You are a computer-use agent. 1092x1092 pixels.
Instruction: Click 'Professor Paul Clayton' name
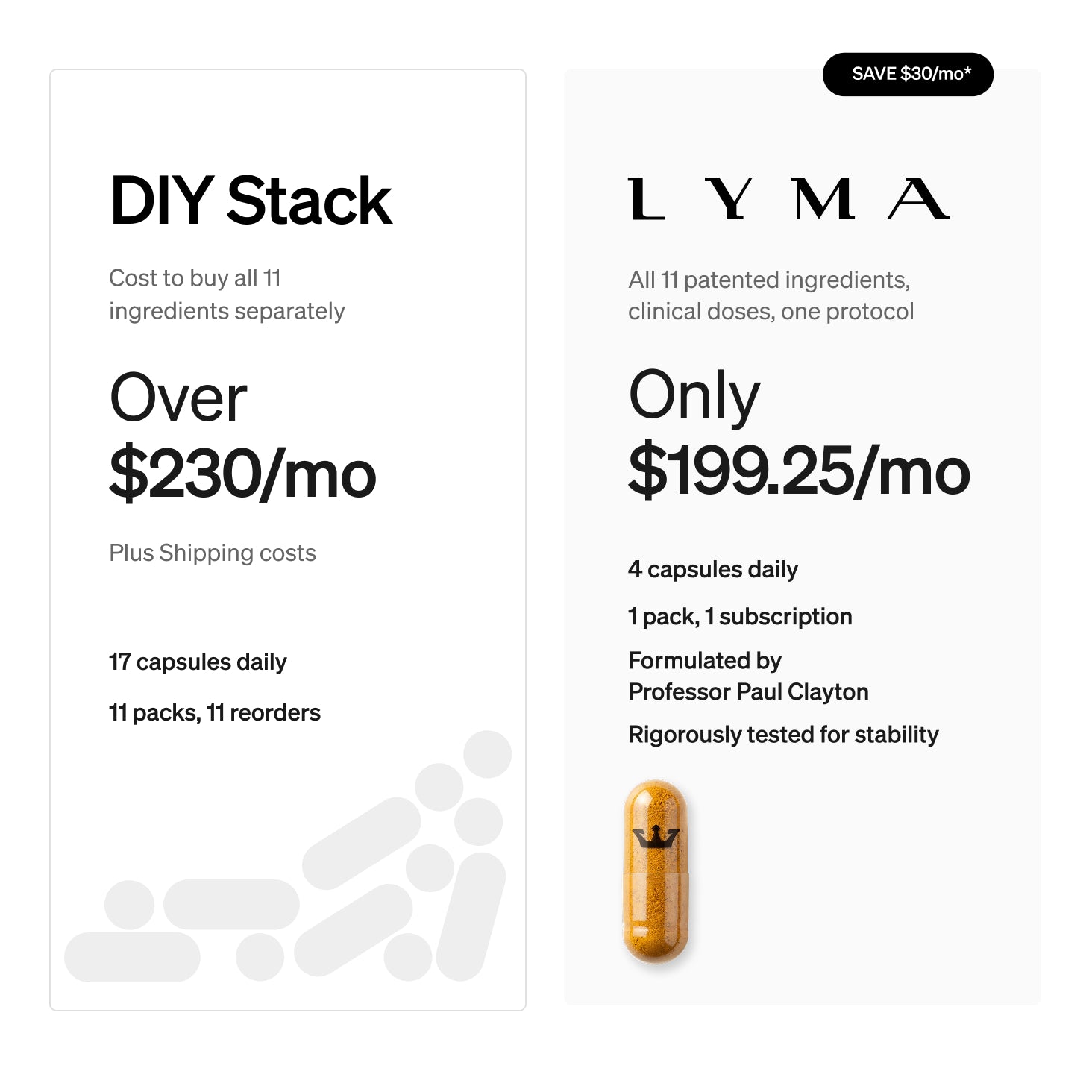(748, 691)
